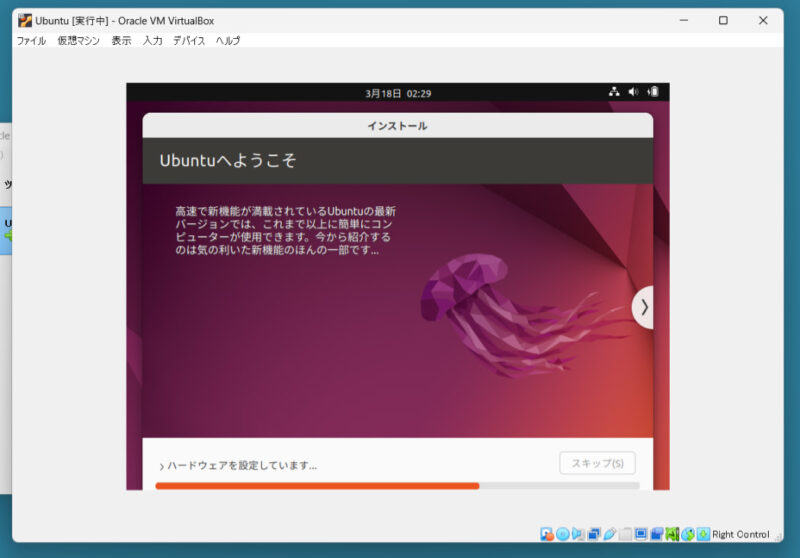
Task: Click the Right Control host key label
Action: click(741, 535)
